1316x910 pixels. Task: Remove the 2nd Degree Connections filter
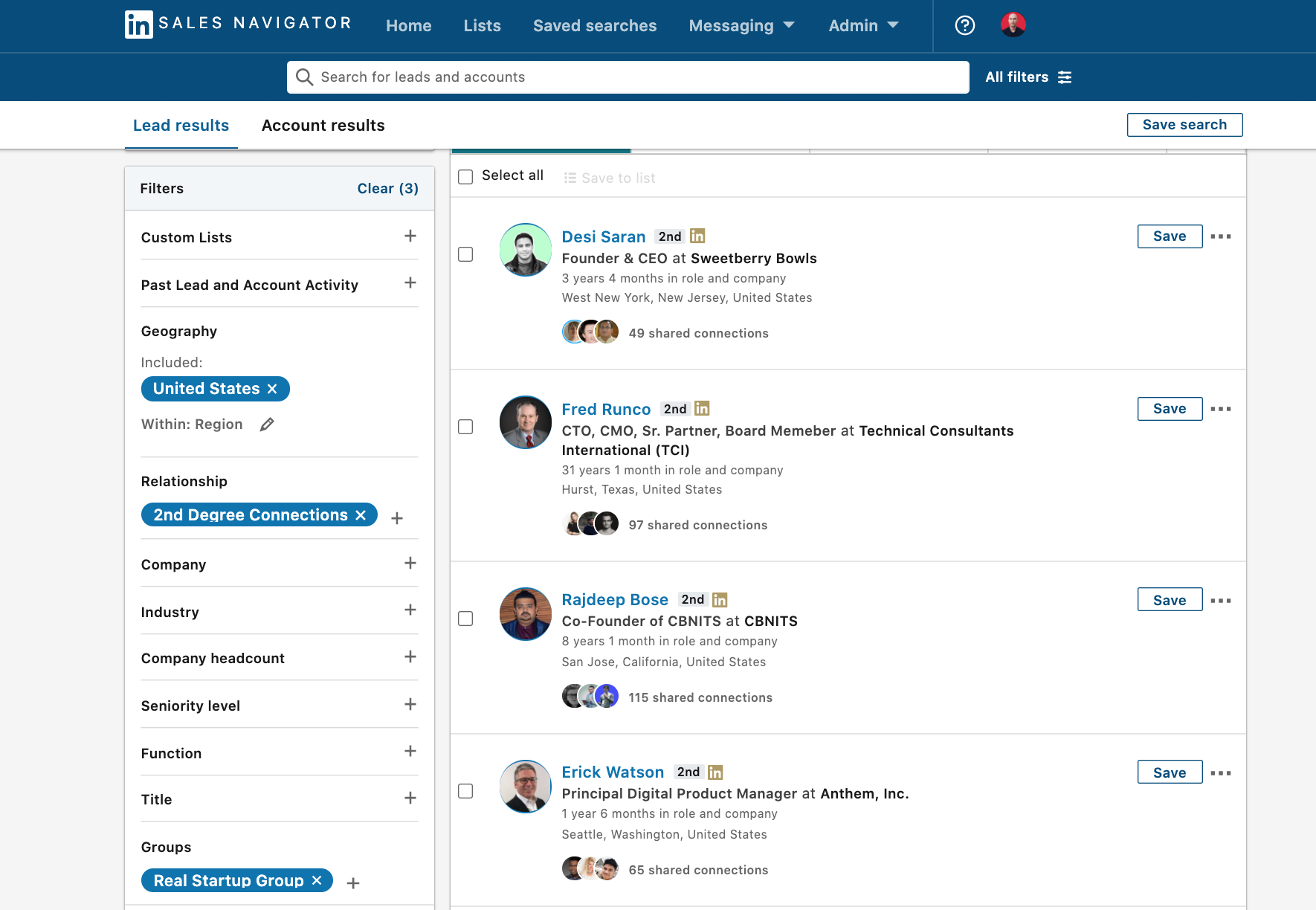(361, 515)
